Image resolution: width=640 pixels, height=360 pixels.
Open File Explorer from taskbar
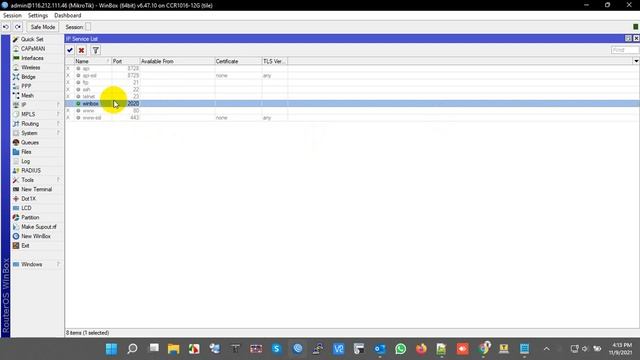point(173,349)
